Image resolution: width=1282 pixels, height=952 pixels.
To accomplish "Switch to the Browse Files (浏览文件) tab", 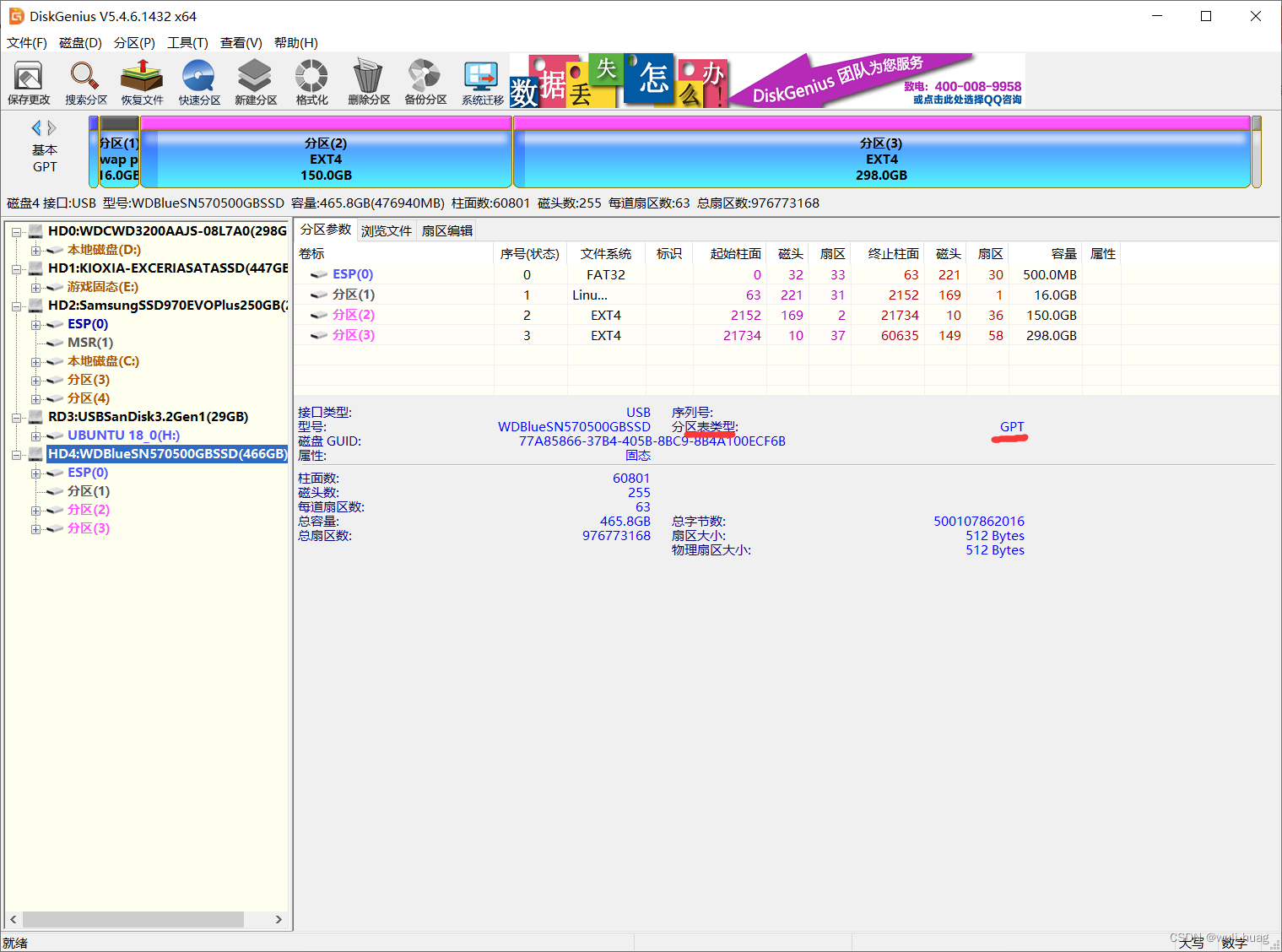I will (387, 230).
